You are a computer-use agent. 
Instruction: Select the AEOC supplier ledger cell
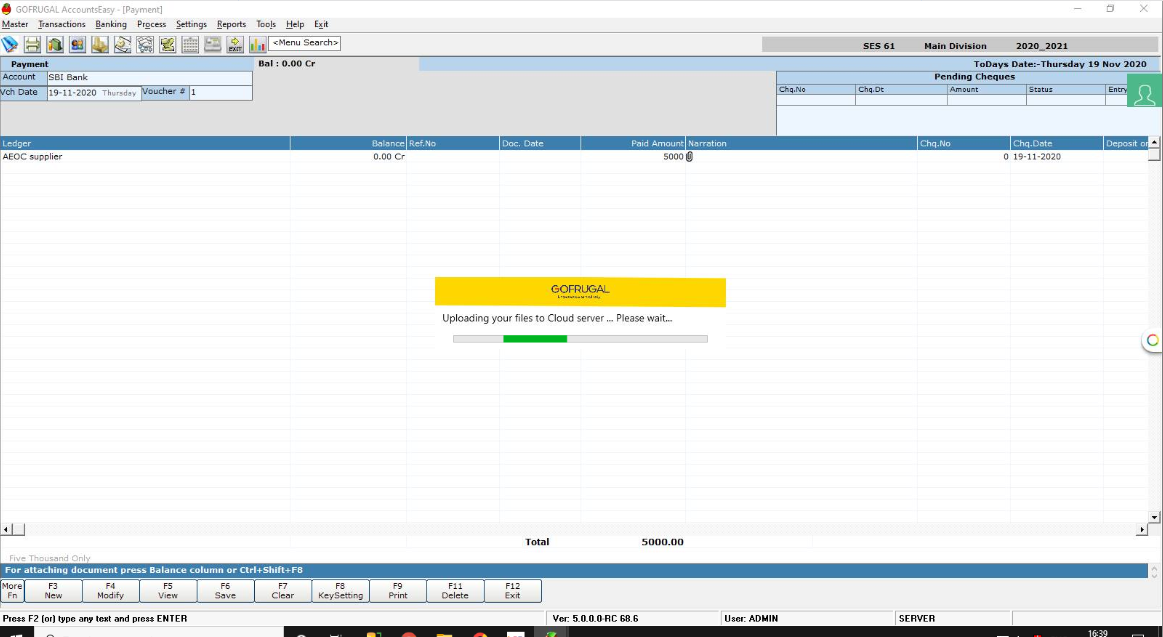click(x=145, y=156)
